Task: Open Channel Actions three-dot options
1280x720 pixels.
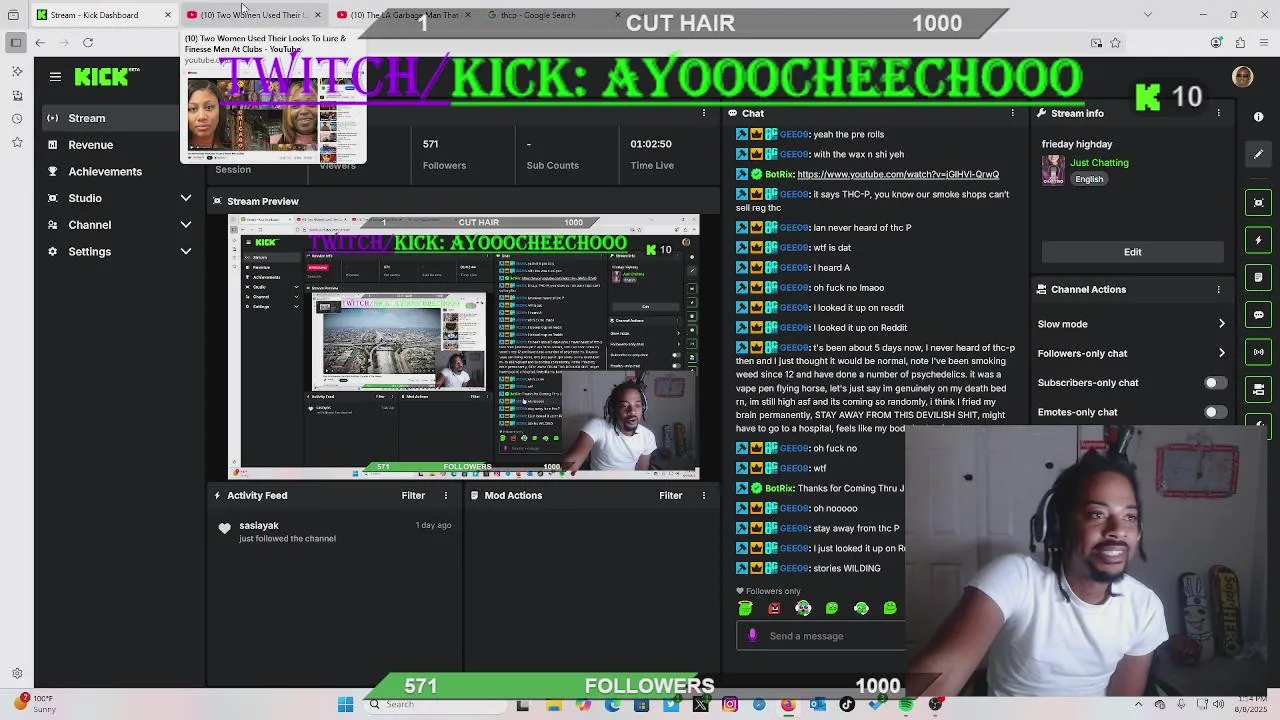Action: [1218, 289]
